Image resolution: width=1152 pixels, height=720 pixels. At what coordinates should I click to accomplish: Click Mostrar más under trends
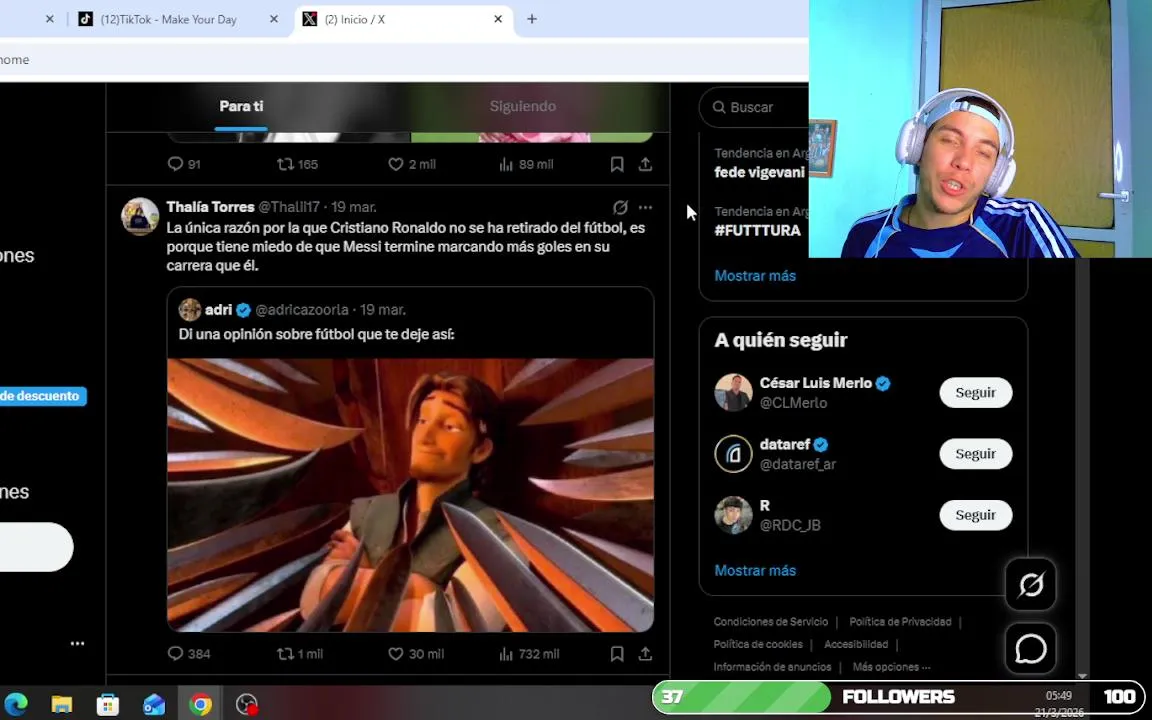[755, 276]
